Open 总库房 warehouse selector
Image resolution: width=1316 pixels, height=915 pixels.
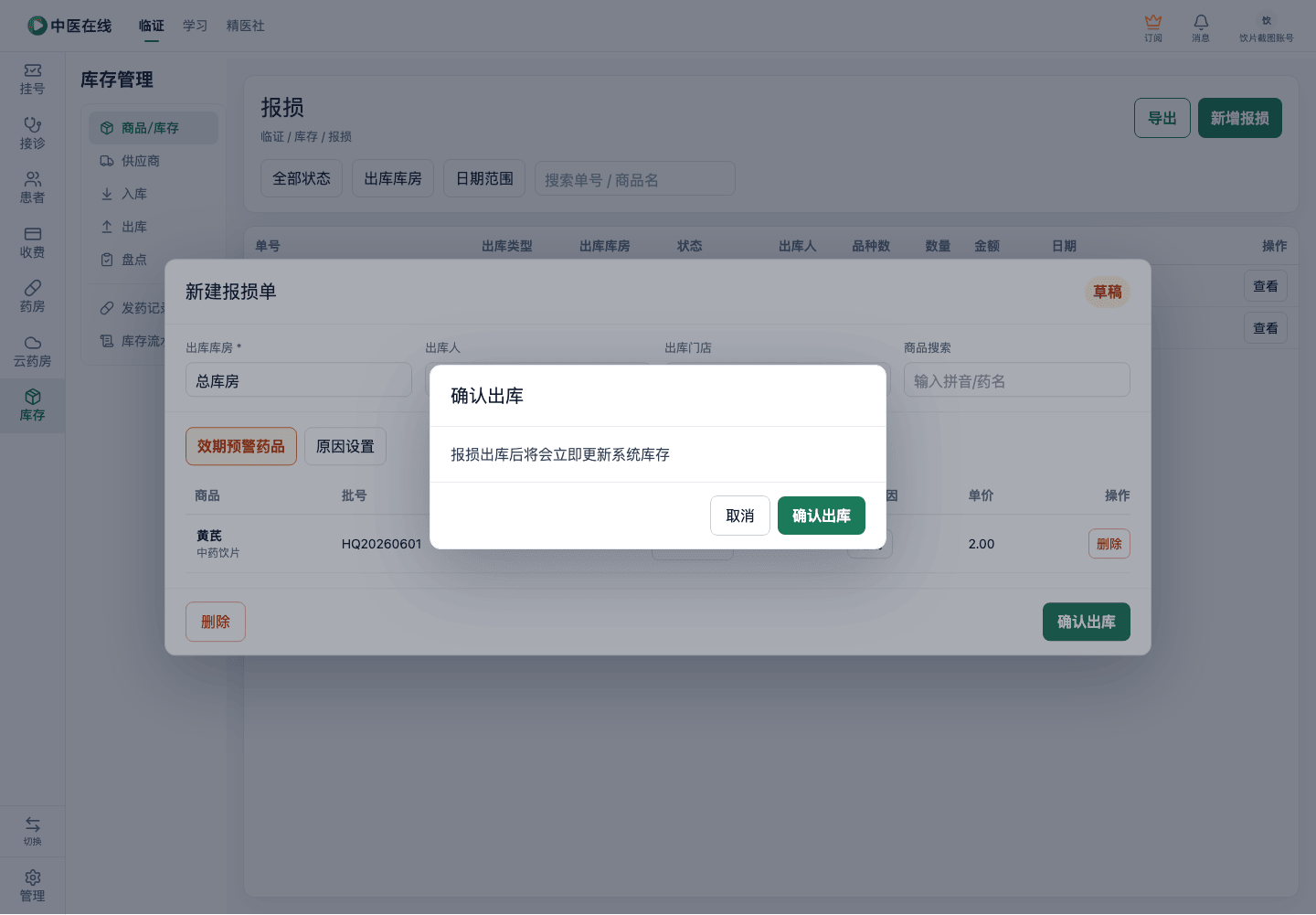pyautogui.click(x=299, y=380)
